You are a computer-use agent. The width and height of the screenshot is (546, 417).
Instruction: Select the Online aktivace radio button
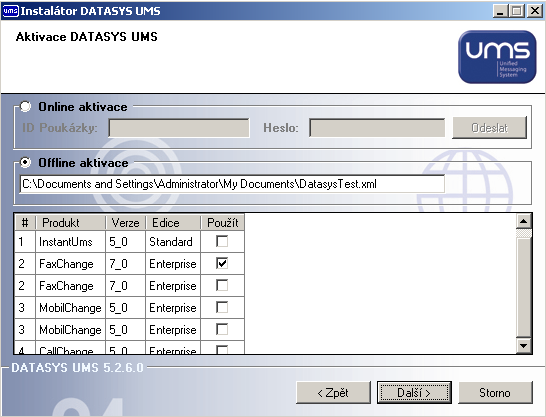click(25, 107)
